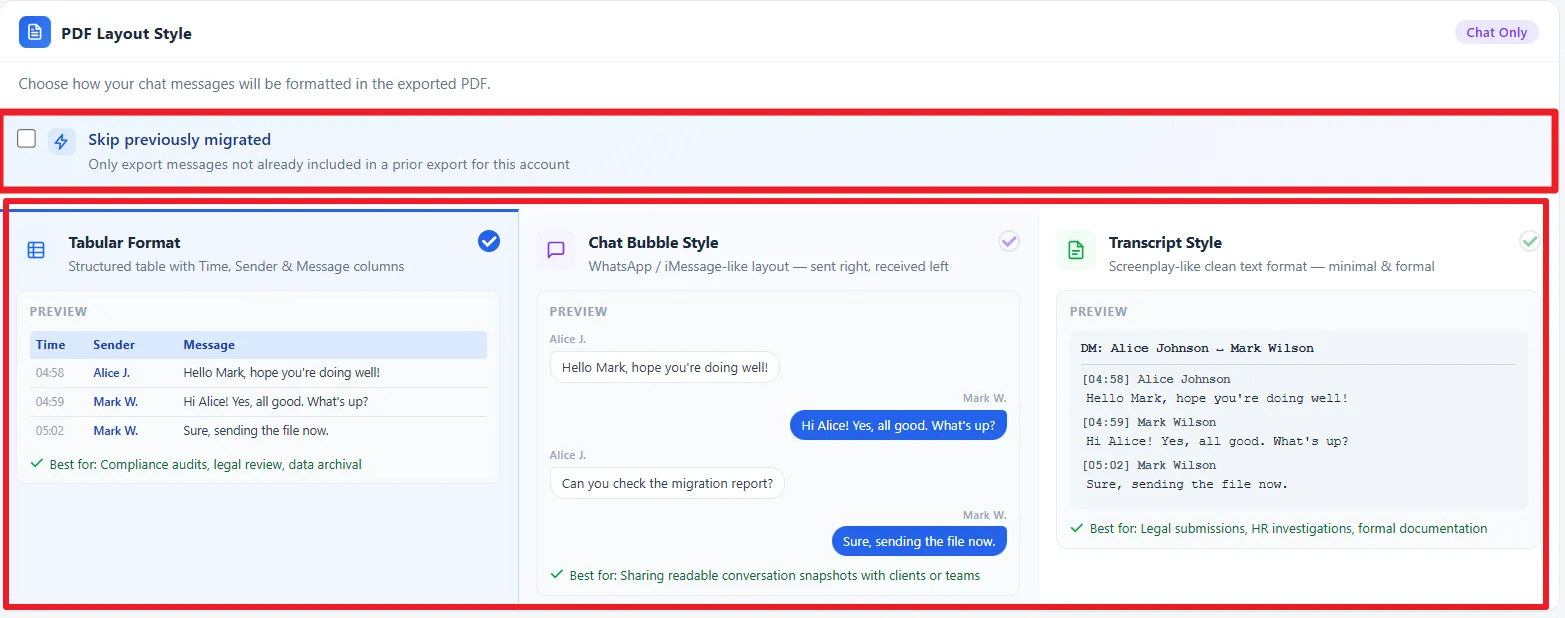Click the white bubble 'Hello Mark, hope you're doing well!'
Viewport: 1565px width, 618px height.
[665, 367]
